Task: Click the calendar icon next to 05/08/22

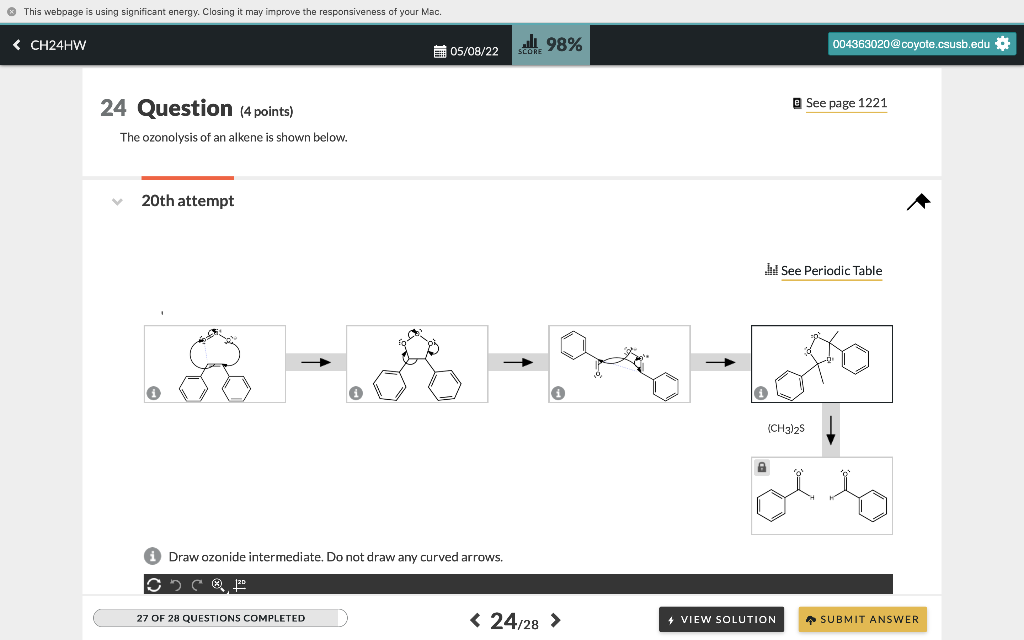Action: (438, 50)
